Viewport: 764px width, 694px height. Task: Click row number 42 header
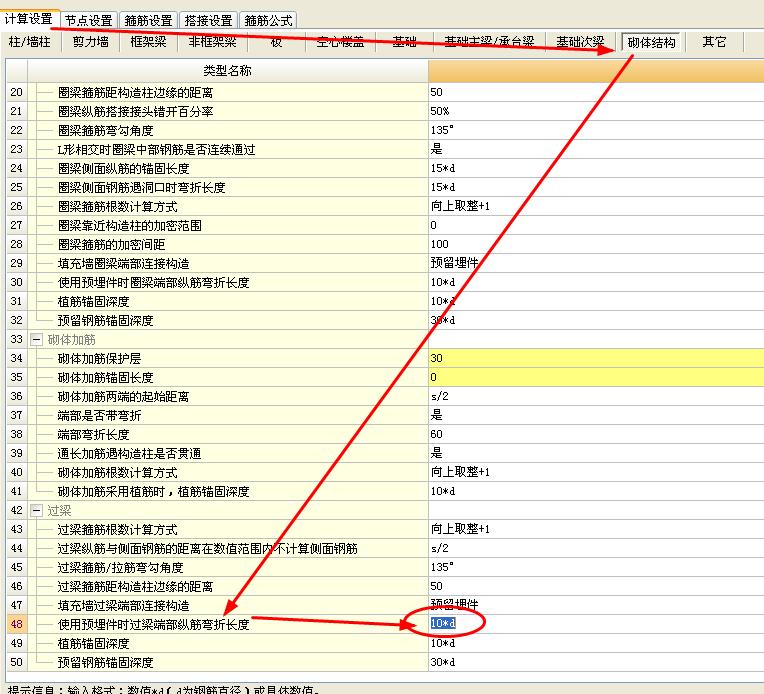[x=17, y=511]
